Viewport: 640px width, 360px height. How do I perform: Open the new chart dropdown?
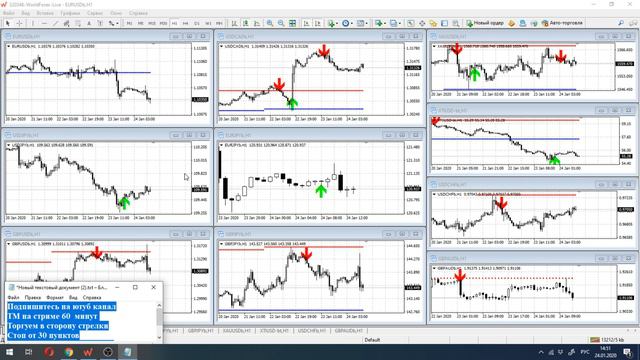(380, 23)
